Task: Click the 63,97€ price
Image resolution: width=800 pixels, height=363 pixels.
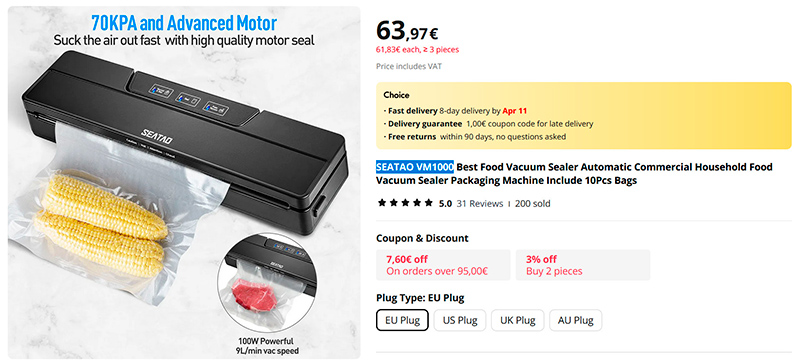Action: (407, 31)
